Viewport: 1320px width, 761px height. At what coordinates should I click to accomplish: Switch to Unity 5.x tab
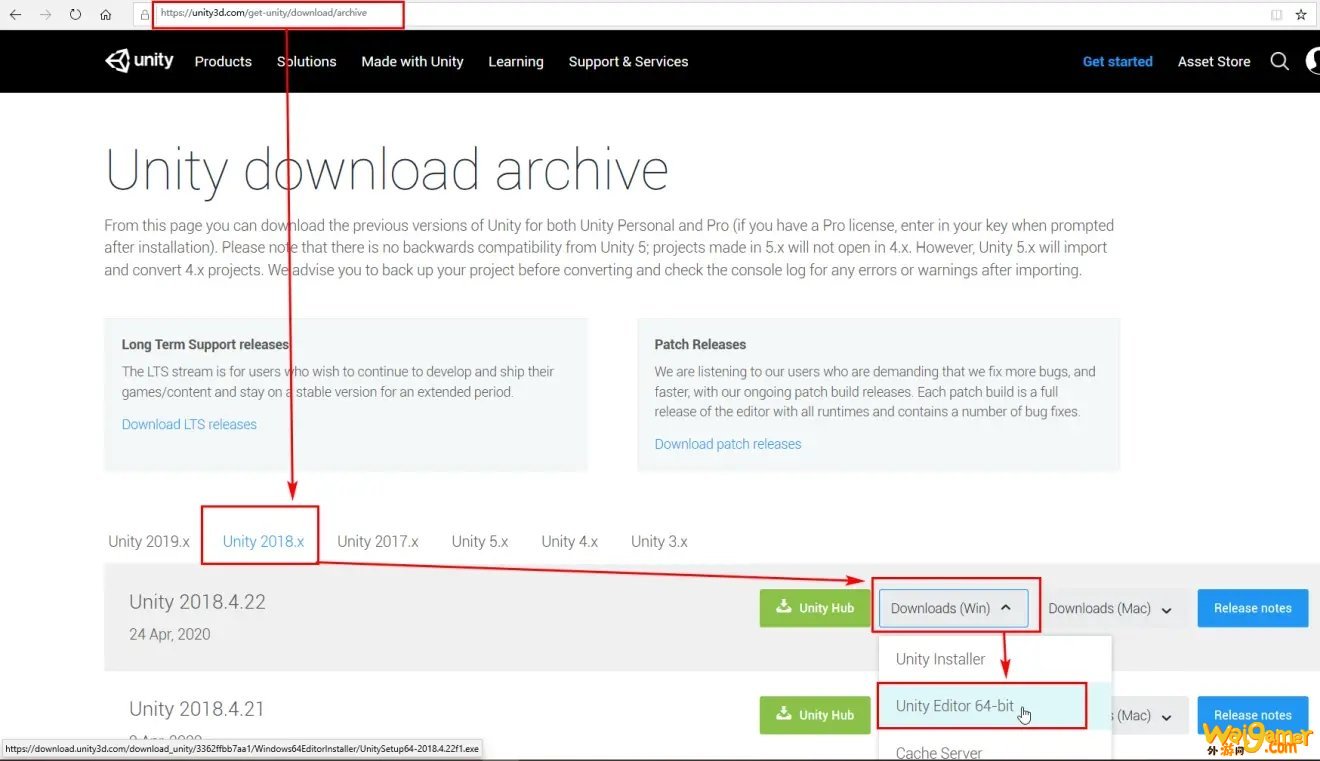pyautogui.click(x=480, y=541)
